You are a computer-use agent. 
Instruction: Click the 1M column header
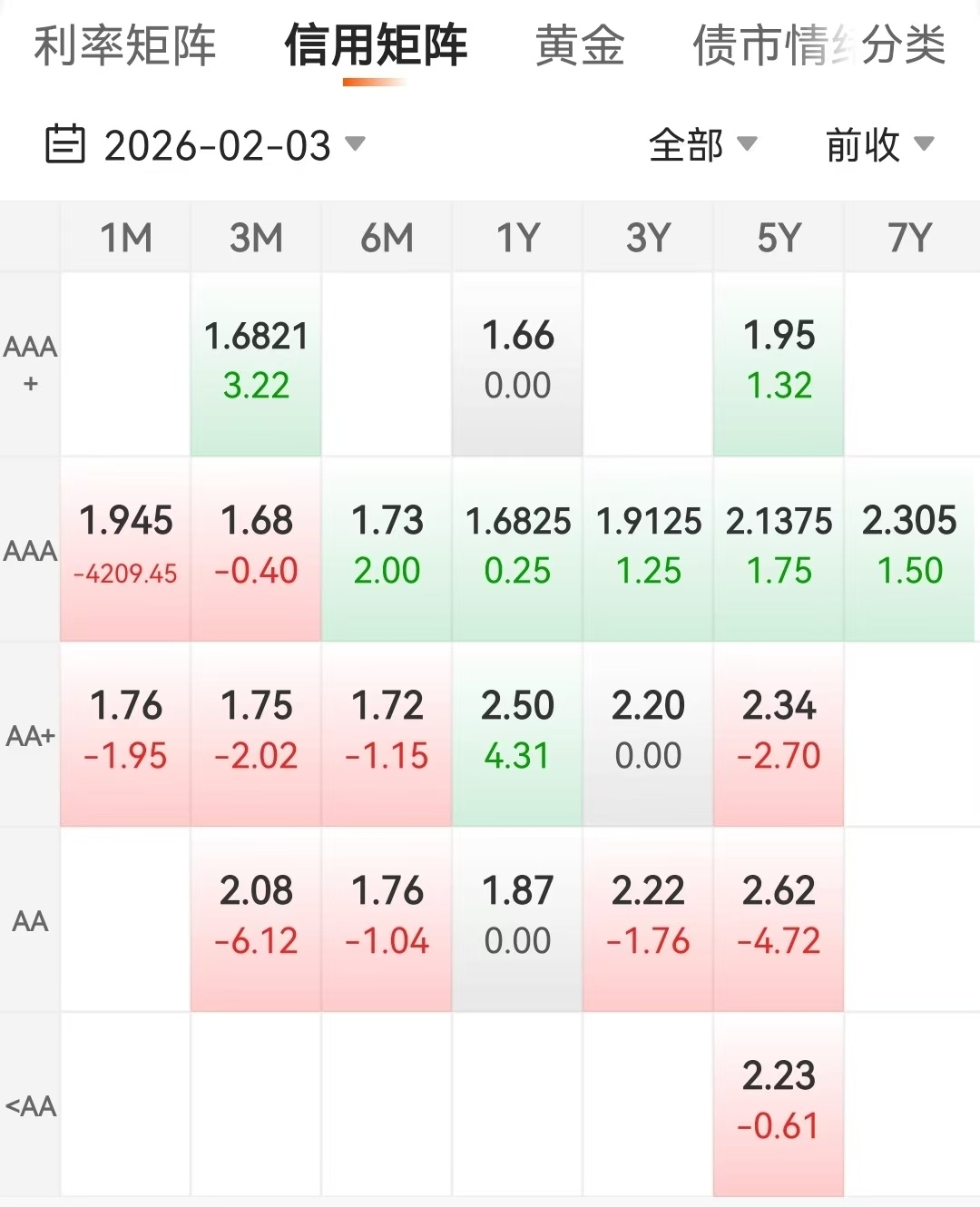click(126, 238)
